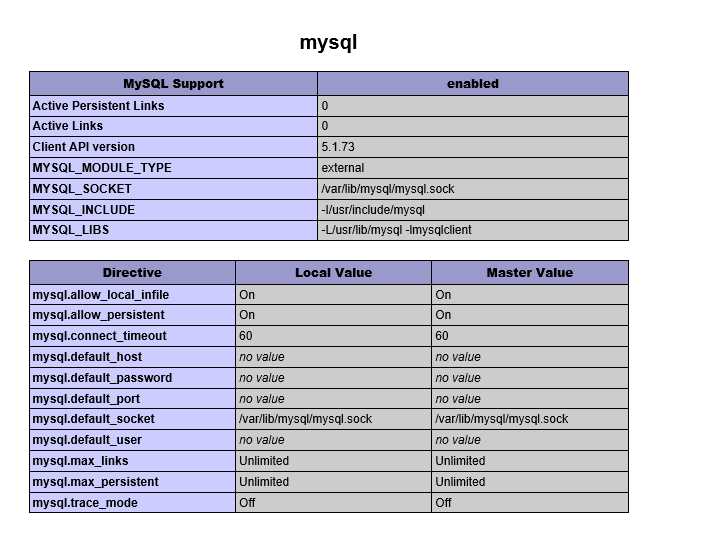The width and height of the screenshot is (714, 538).
Task: Click the Local Value column header
Action: coord(333,273)
